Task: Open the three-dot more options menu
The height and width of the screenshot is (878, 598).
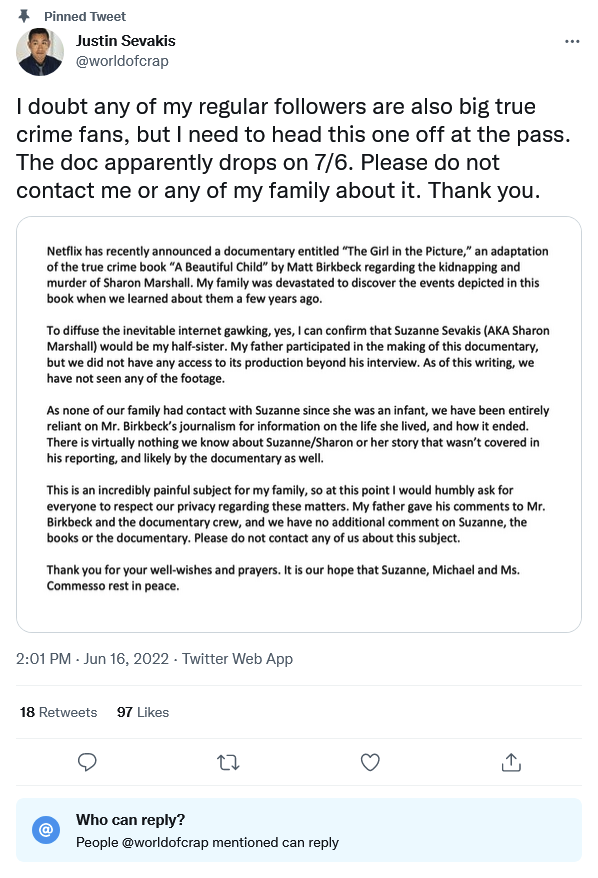Action: click(x=572, y=41)
